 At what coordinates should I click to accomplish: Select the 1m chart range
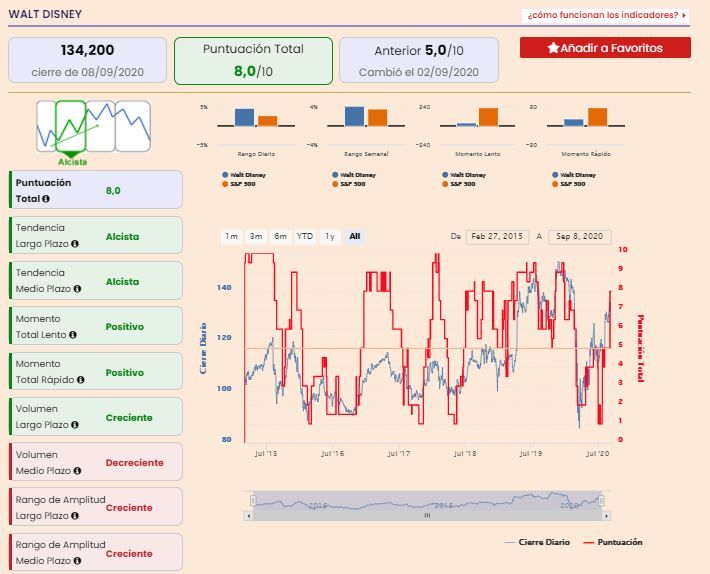pos(231,236)
